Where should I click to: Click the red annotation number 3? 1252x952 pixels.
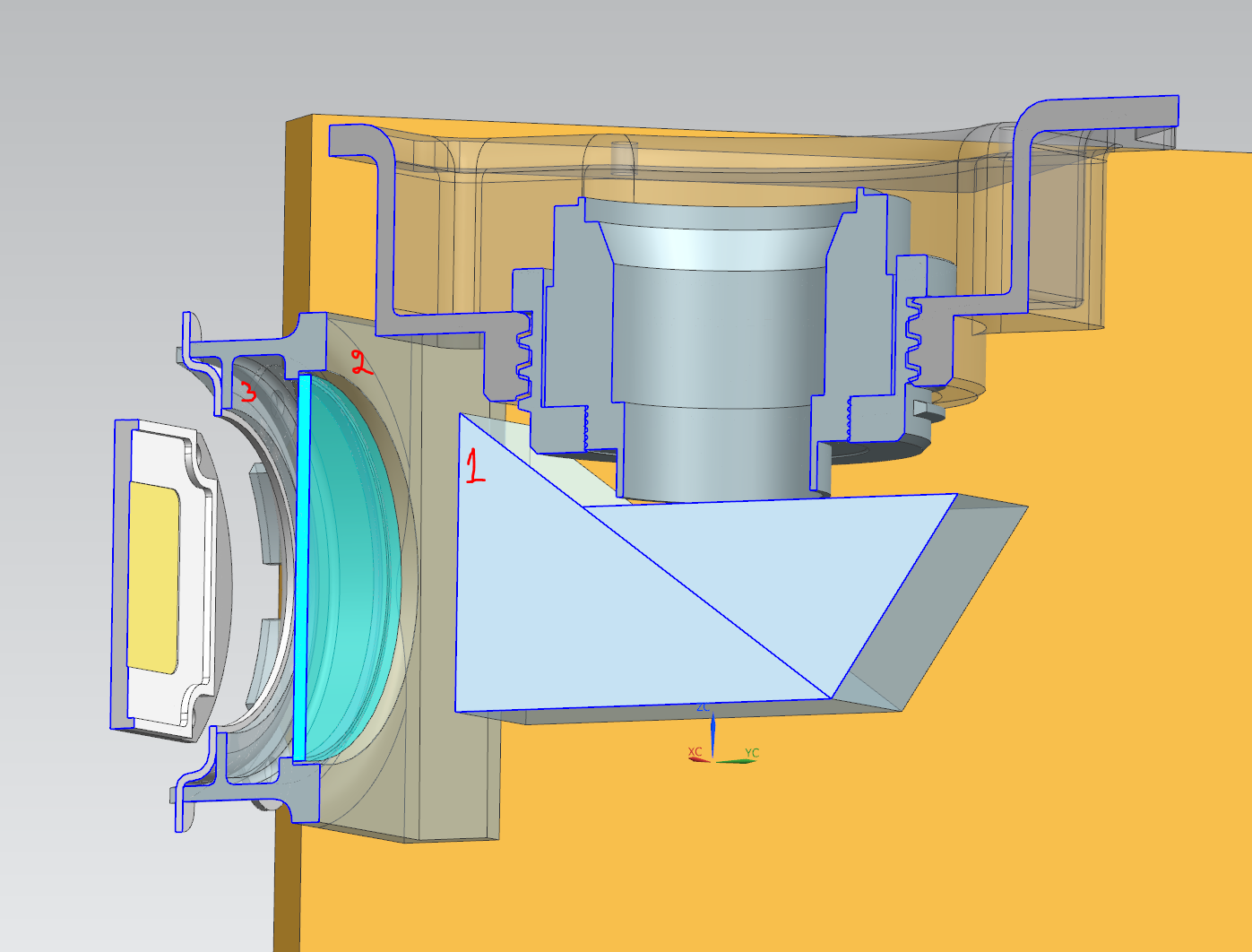[x=247, y=391]
